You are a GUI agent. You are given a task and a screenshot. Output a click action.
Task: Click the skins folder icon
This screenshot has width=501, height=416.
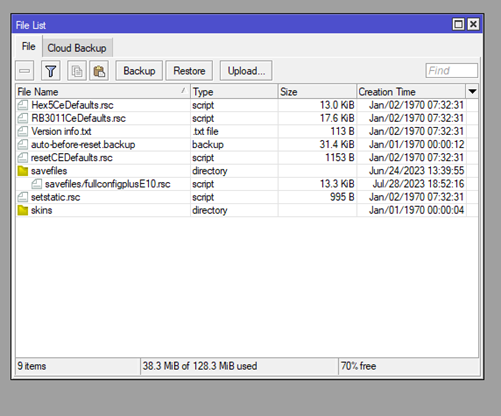23,210
